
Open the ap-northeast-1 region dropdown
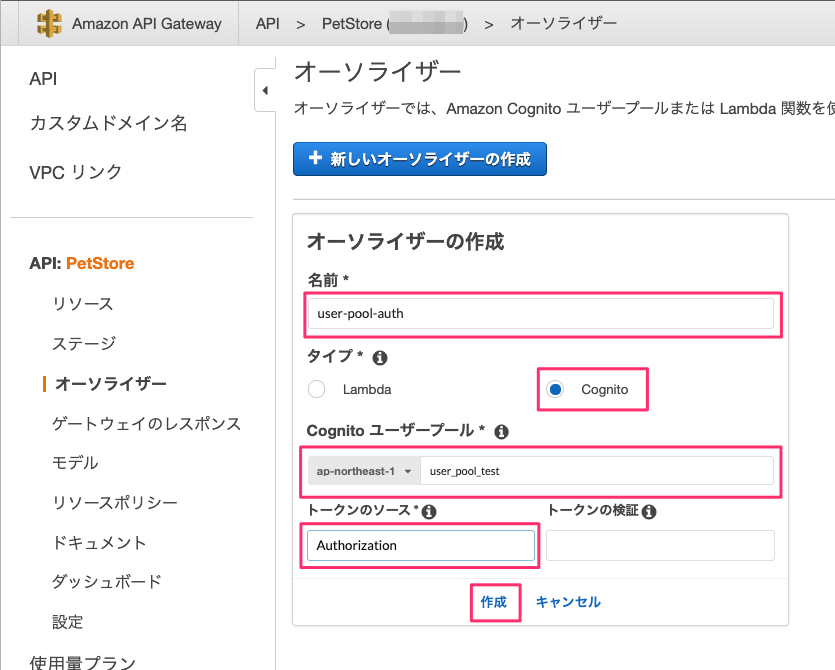364,471
